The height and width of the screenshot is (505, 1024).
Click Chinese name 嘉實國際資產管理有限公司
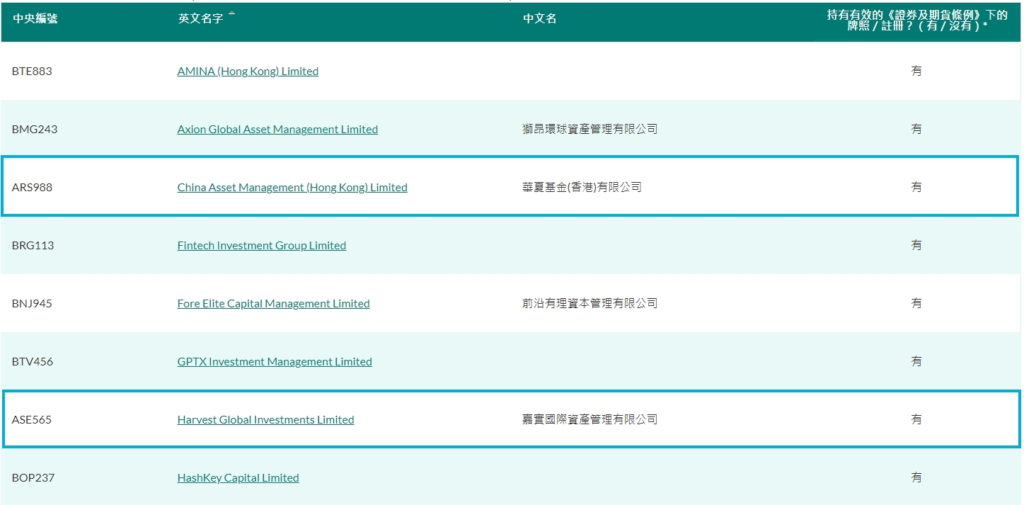(x=590, y=420)
